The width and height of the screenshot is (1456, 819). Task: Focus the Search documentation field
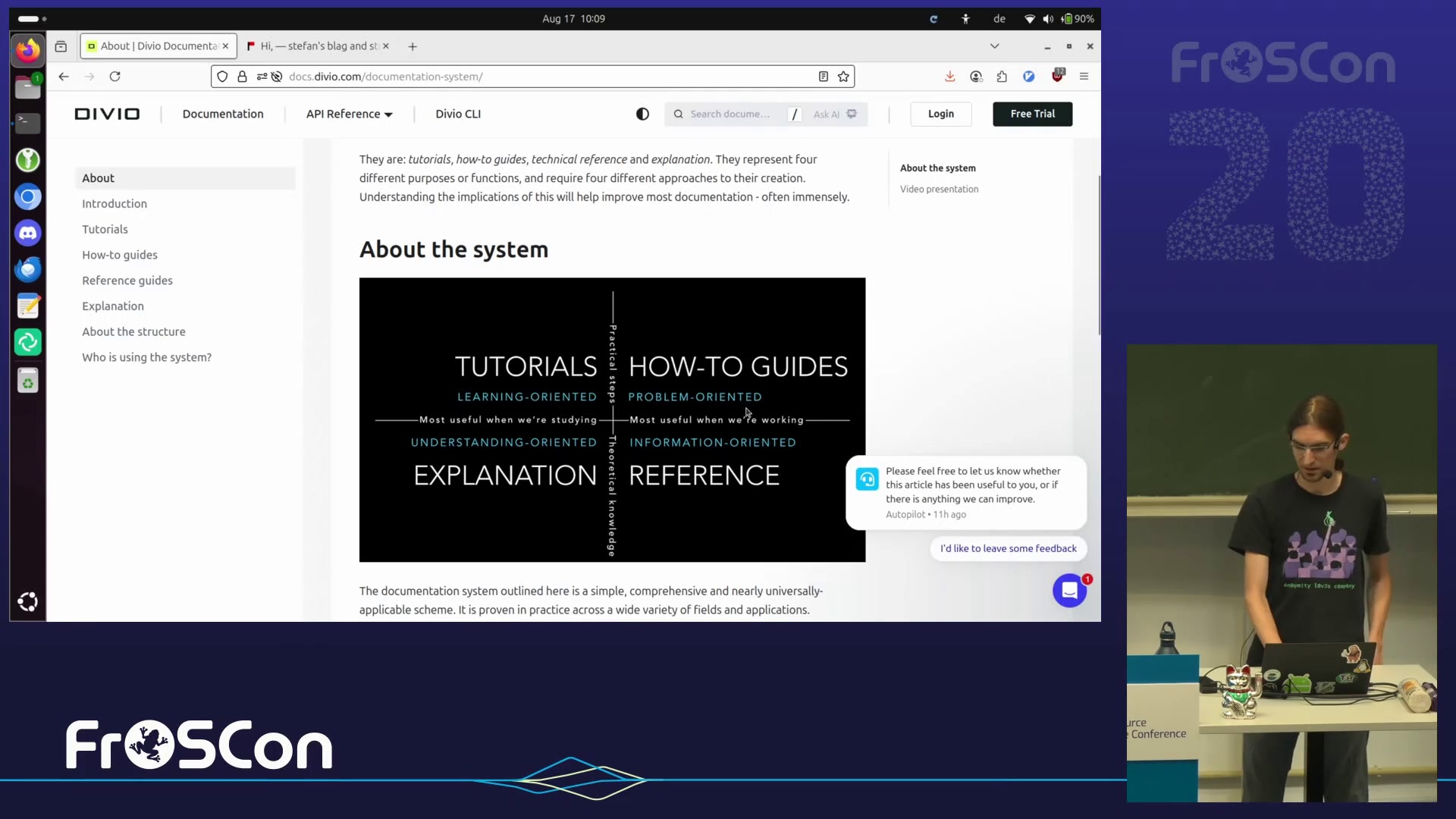(729, 114)
